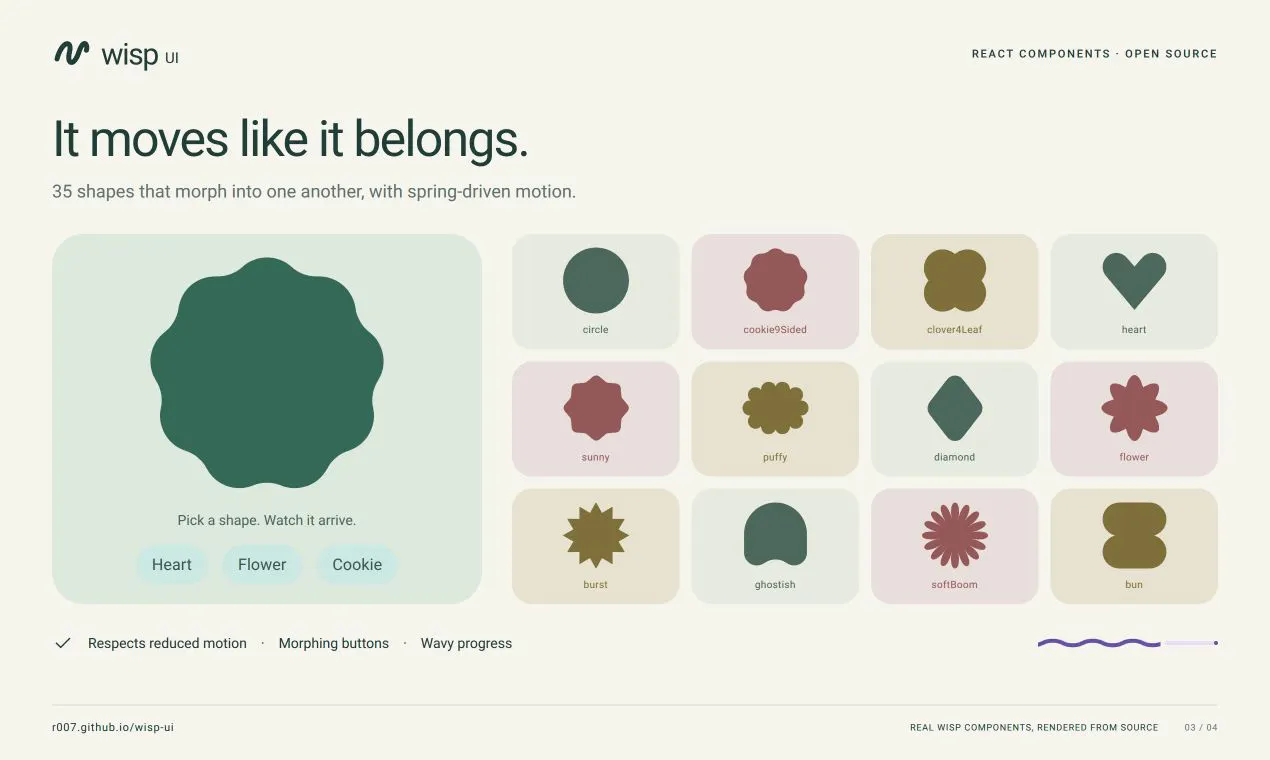Click the 'Pick a shape. Watch it arrive.' caption

tap(267, 520)
